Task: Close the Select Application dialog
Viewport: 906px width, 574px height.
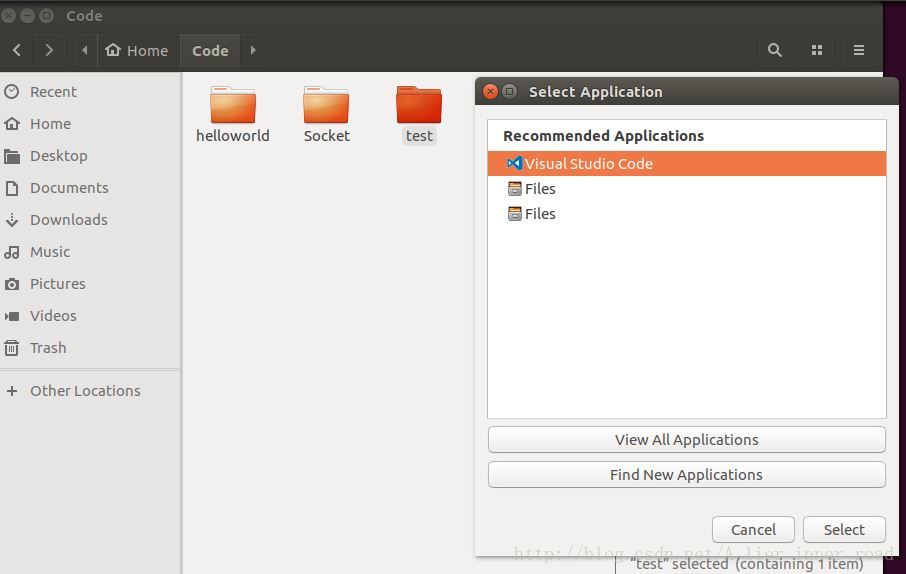Action: click(x=490, y=91)
